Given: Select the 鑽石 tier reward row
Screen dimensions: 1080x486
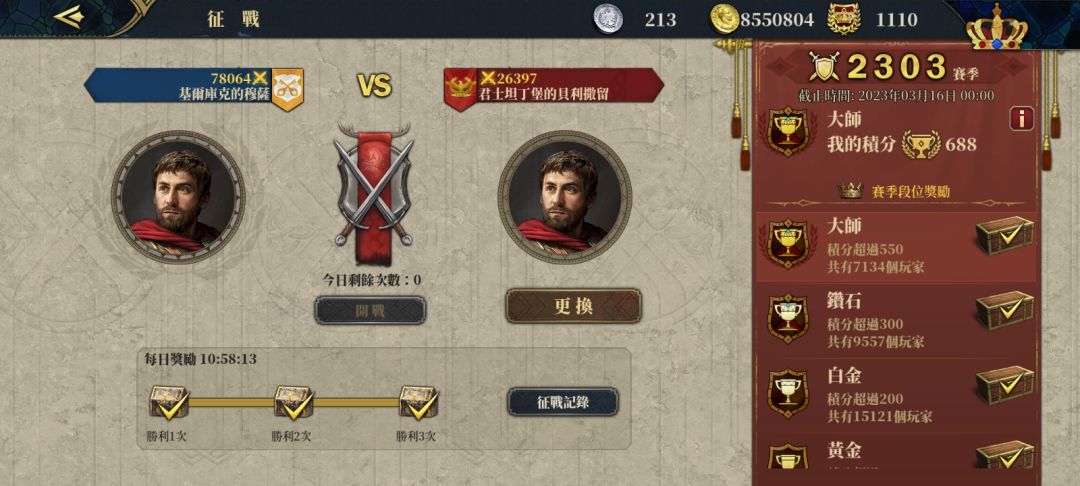Looking at the screenshot, I should pyautogui.click(x=897, y=320).
